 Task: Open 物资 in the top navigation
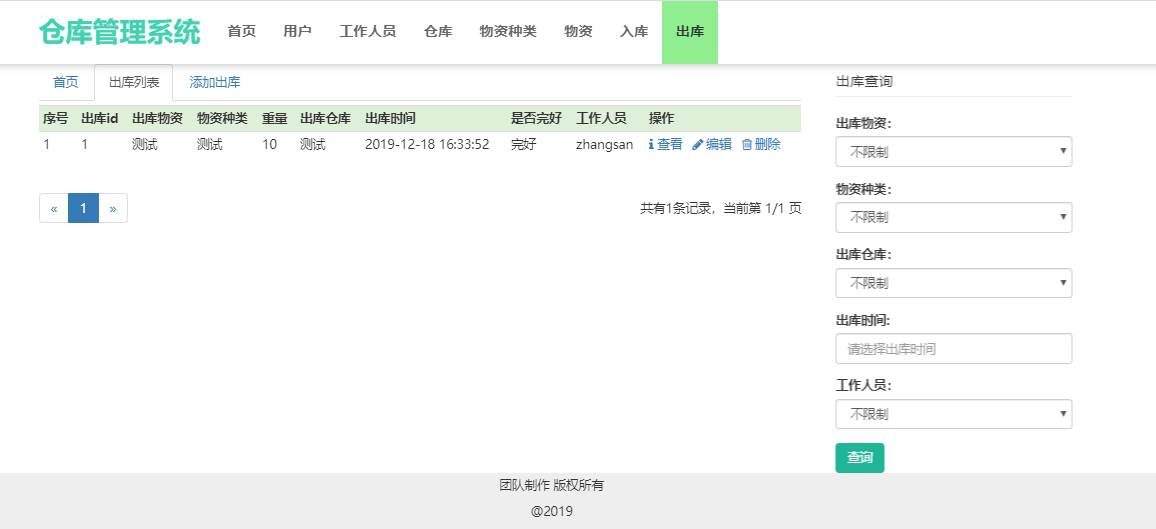point(578,32)
